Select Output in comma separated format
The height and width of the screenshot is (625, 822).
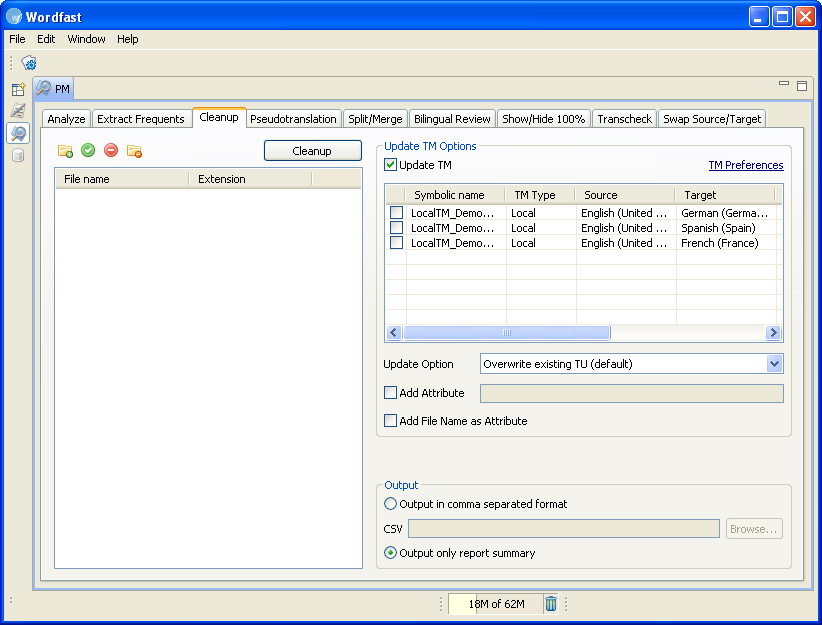coord(391,504)
